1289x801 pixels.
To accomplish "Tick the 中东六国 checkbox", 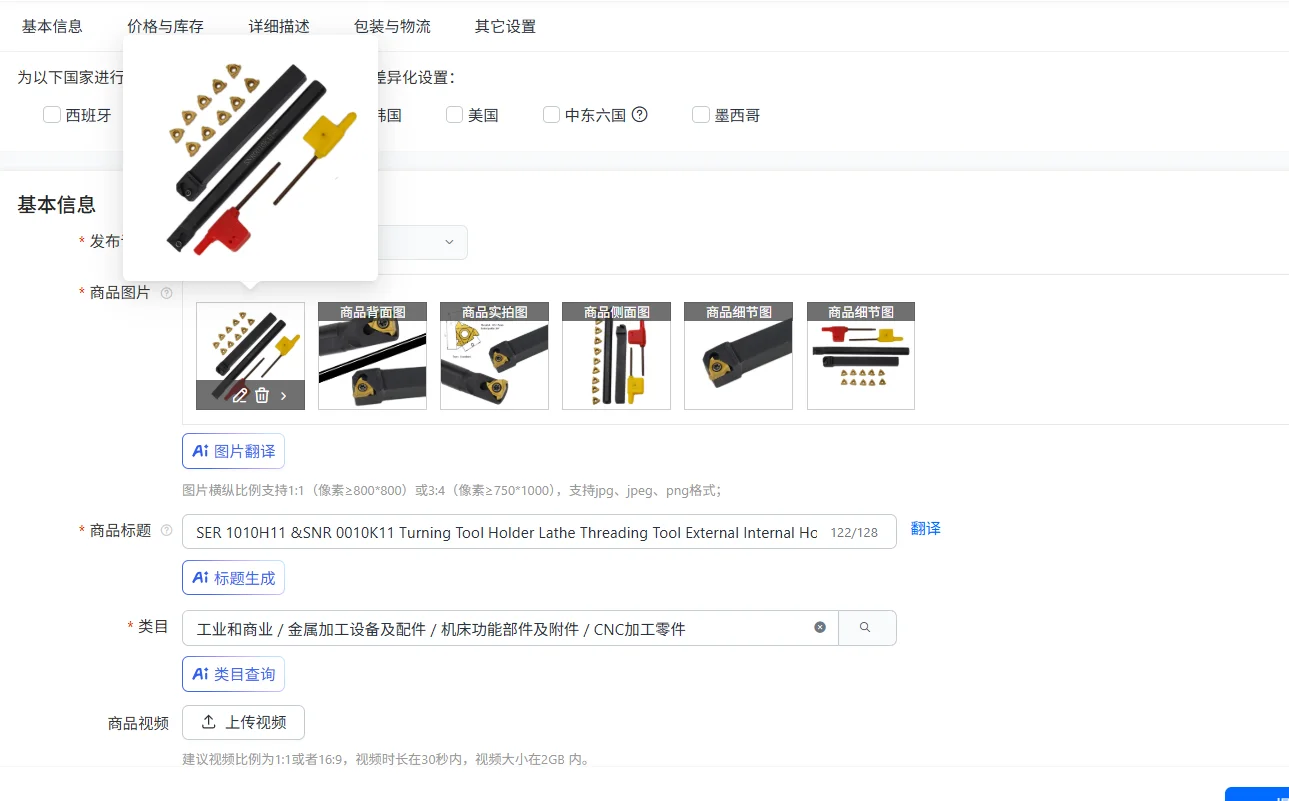I will (x=551, y=115).
